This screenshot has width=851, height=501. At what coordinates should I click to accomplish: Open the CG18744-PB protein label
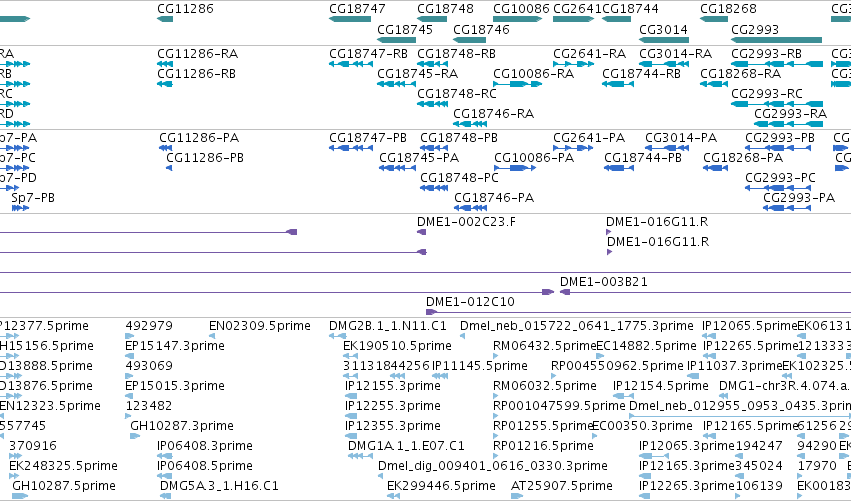pos(643,158)
